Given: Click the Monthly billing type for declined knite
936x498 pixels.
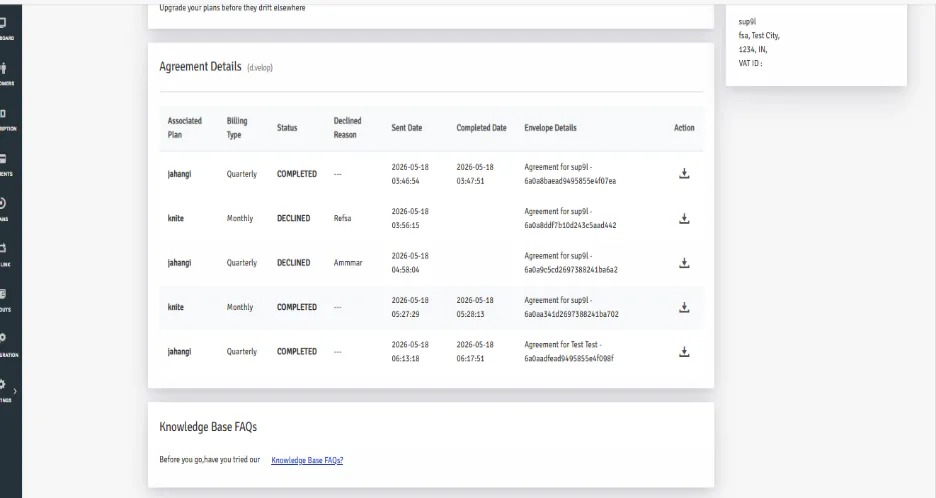Looking at the screenshot, I should pos(240,219).
